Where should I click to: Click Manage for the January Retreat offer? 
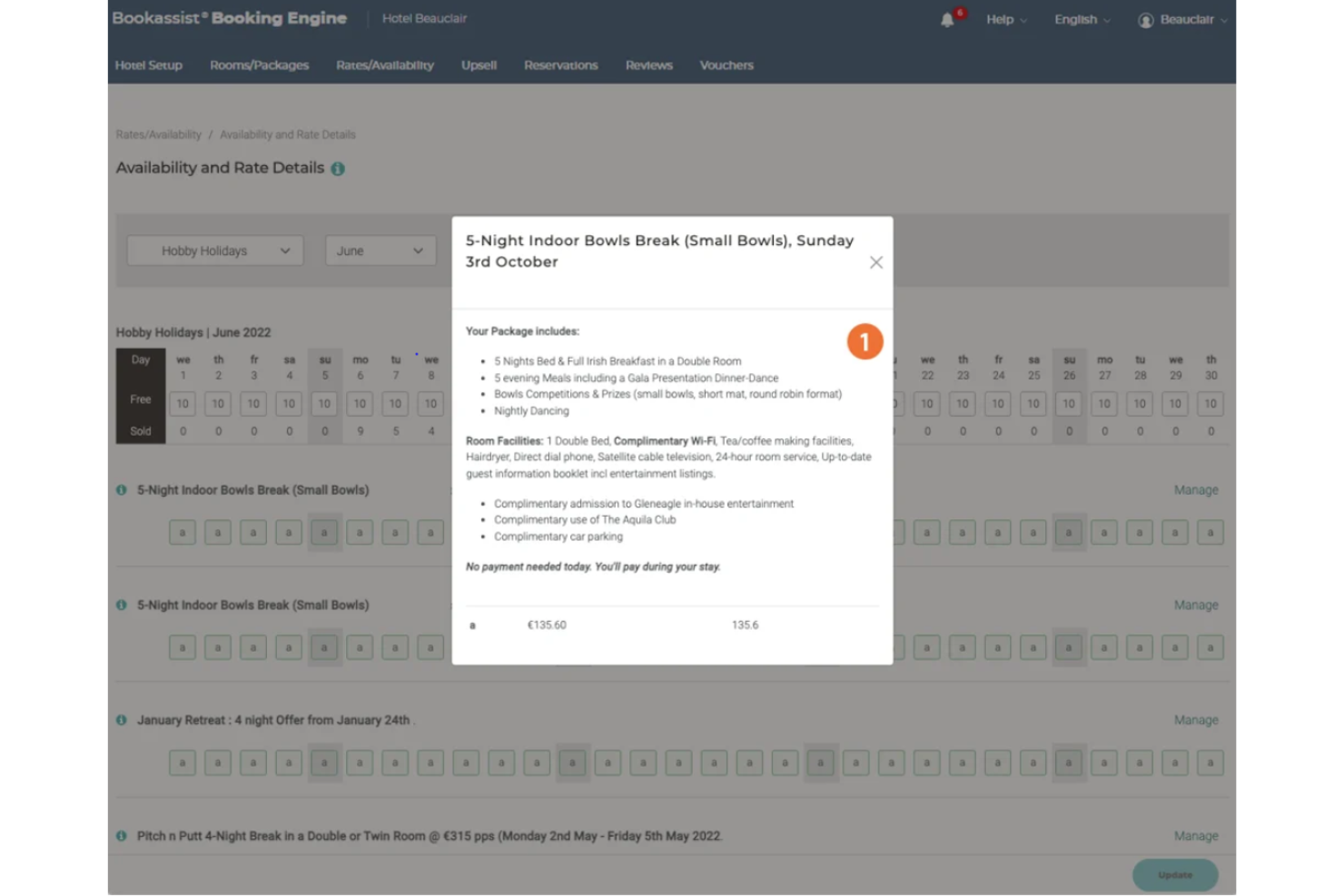[x=1195, y=720]
